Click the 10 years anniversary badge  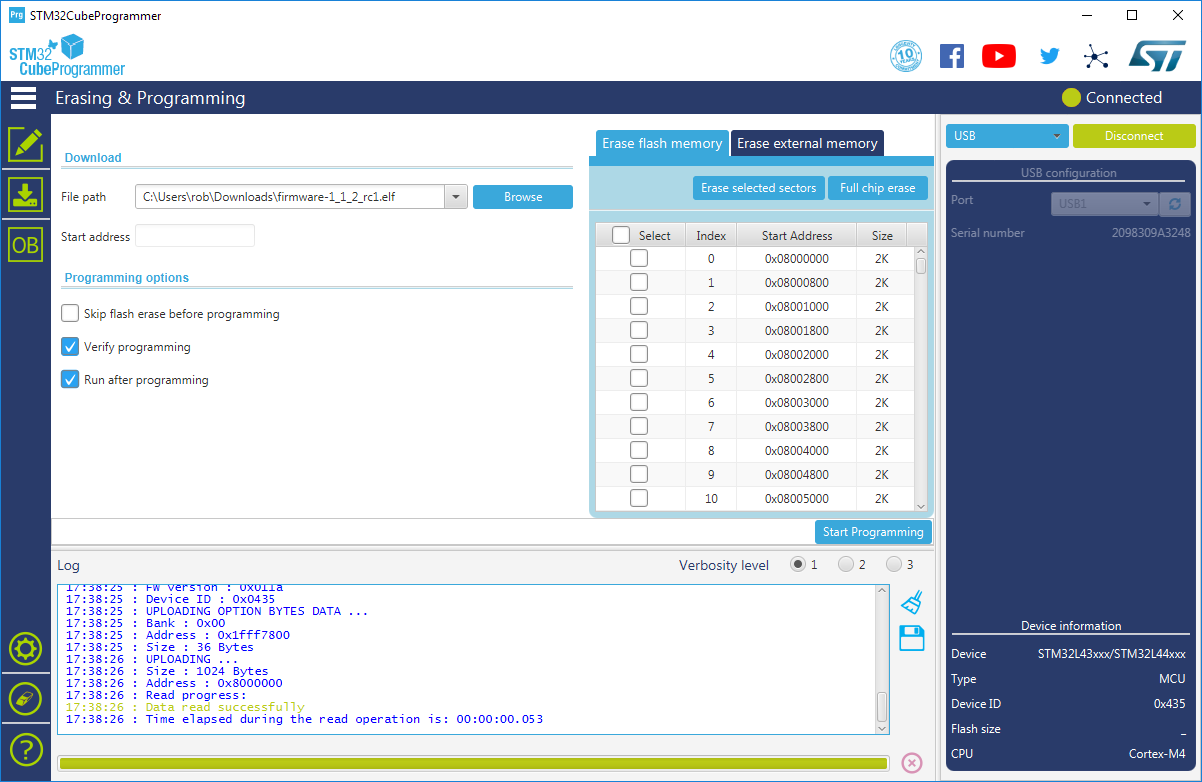coord(906,56)
